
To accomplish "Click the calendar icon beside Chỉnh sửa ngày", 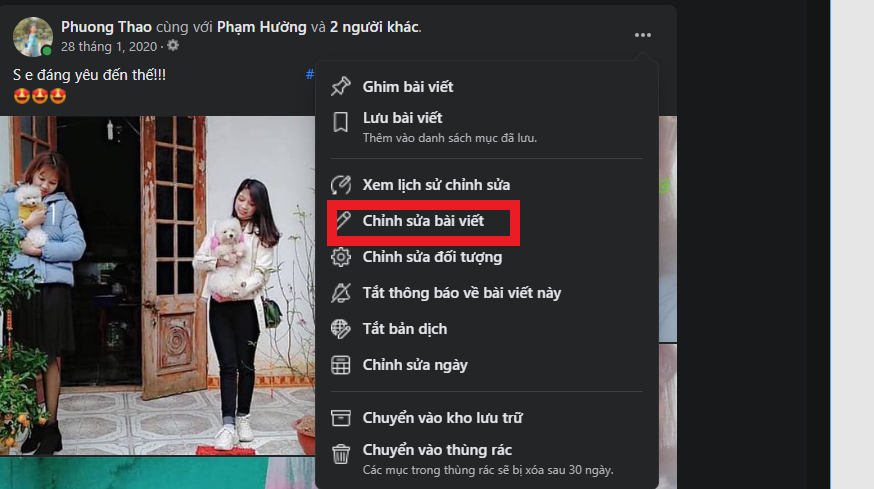I will (341, 365).
